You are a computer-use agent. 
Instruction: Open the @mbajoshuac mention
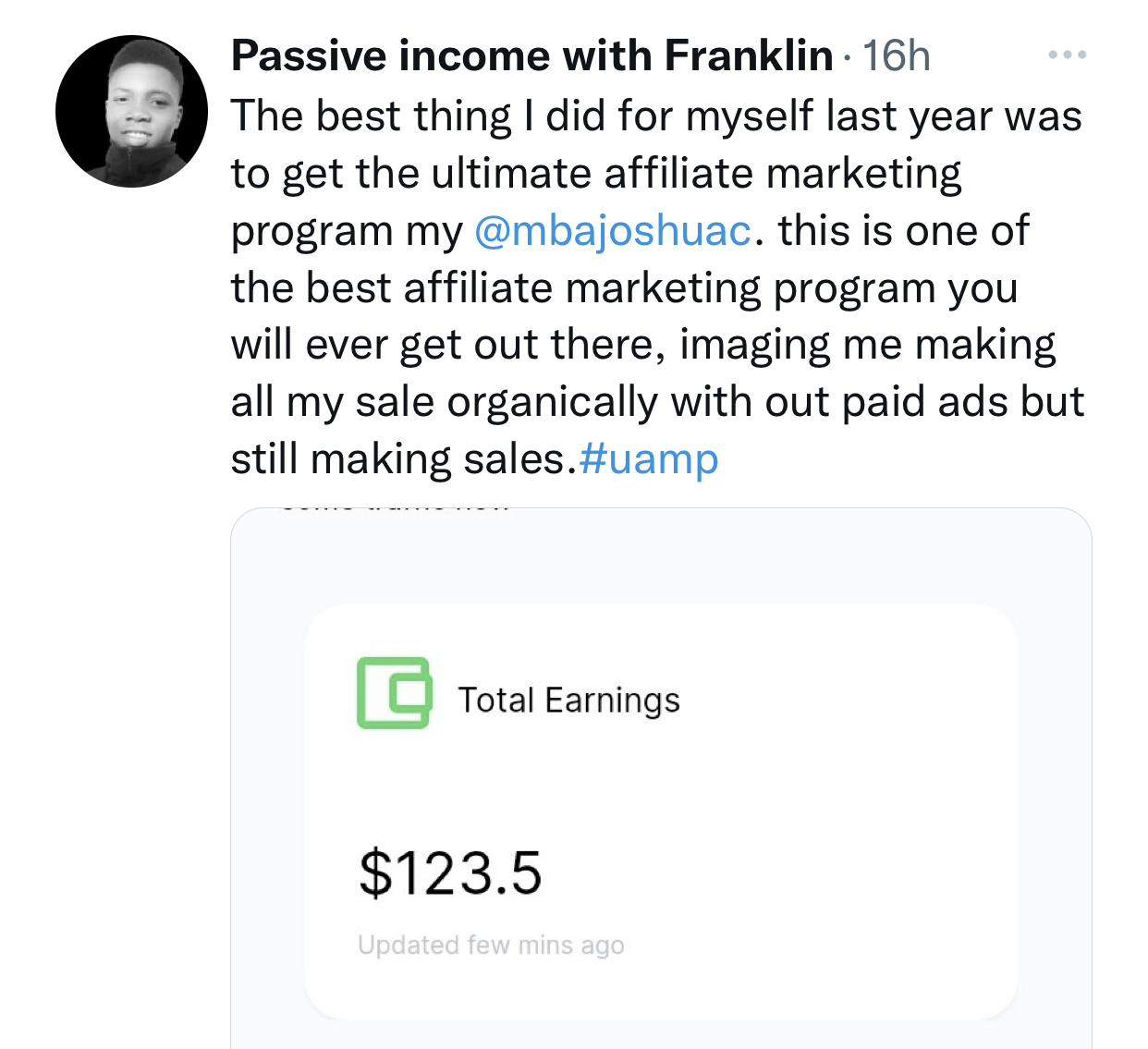pyautogui.click(x=613, y=231)
